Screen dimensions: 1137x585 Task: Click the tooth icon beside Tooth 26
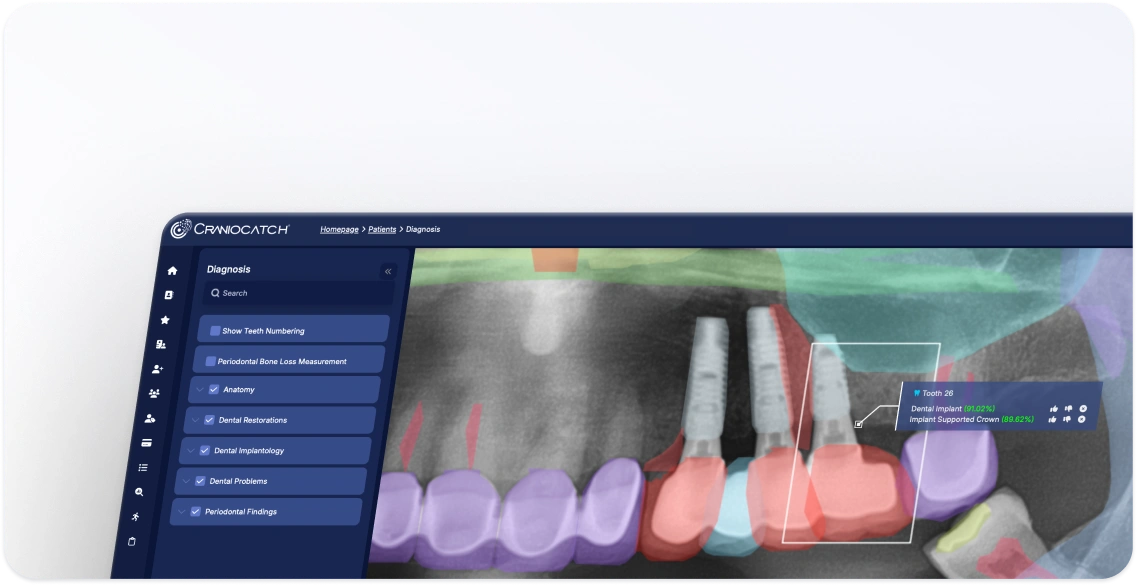pos(917,393)
